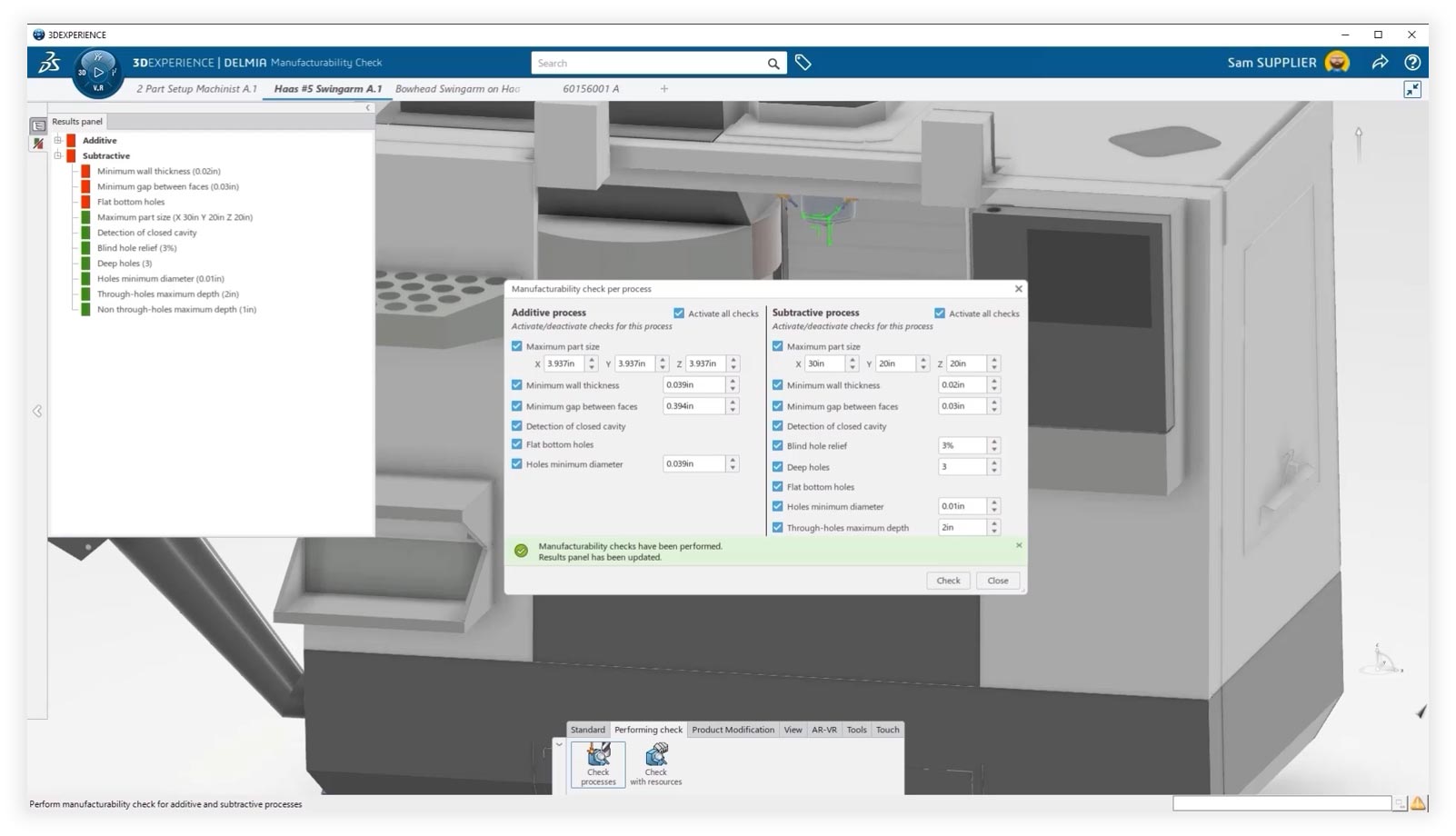The width and height of the screenshot is (1456, 836).
Task: Close the Manufacturability check per process dialog
Action: click(1018, 288)
